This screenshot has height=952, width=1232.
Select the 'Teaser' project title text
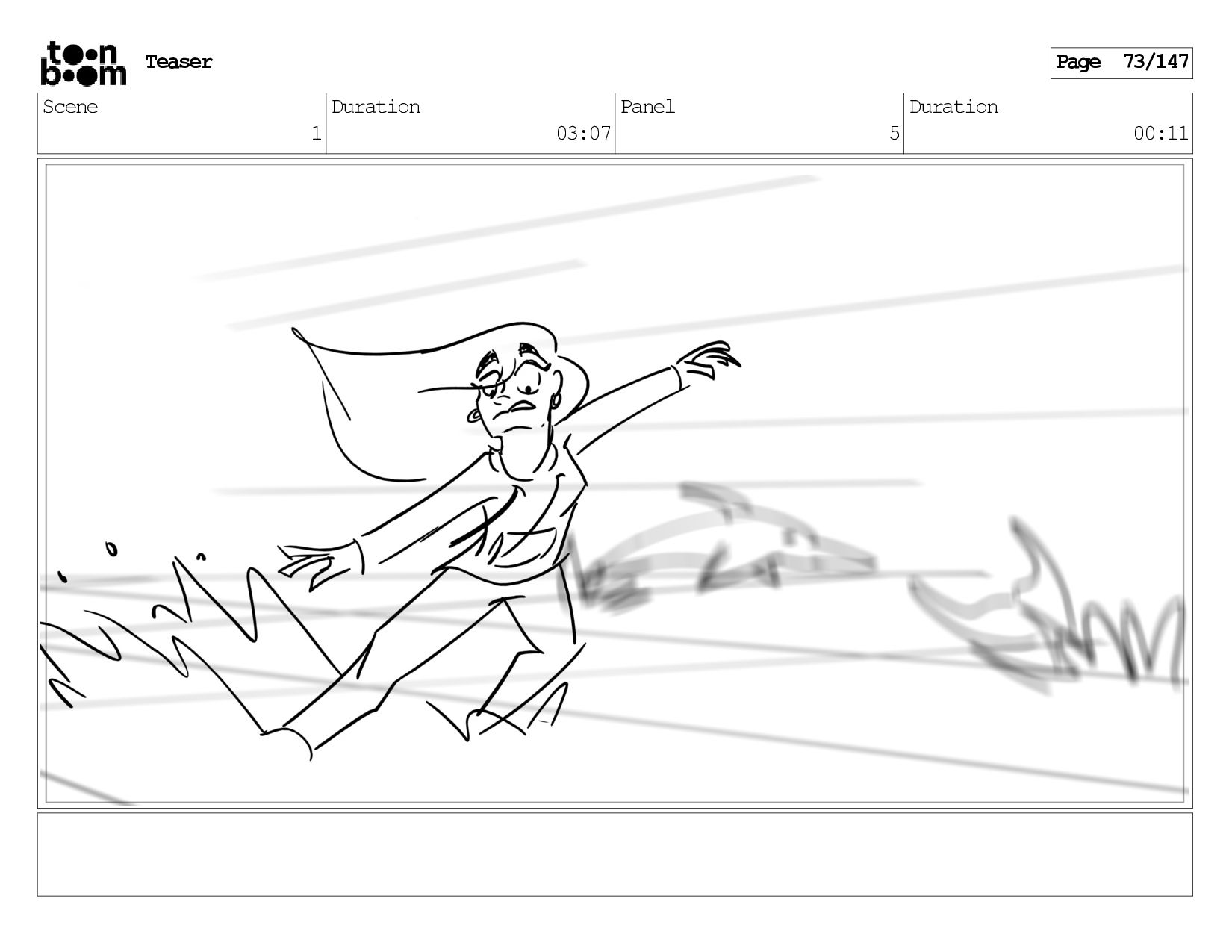coord(178,62)
